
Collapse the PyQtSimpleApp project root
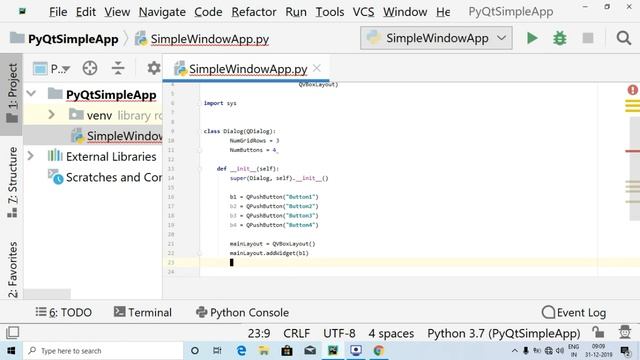(x=31, y=94)
